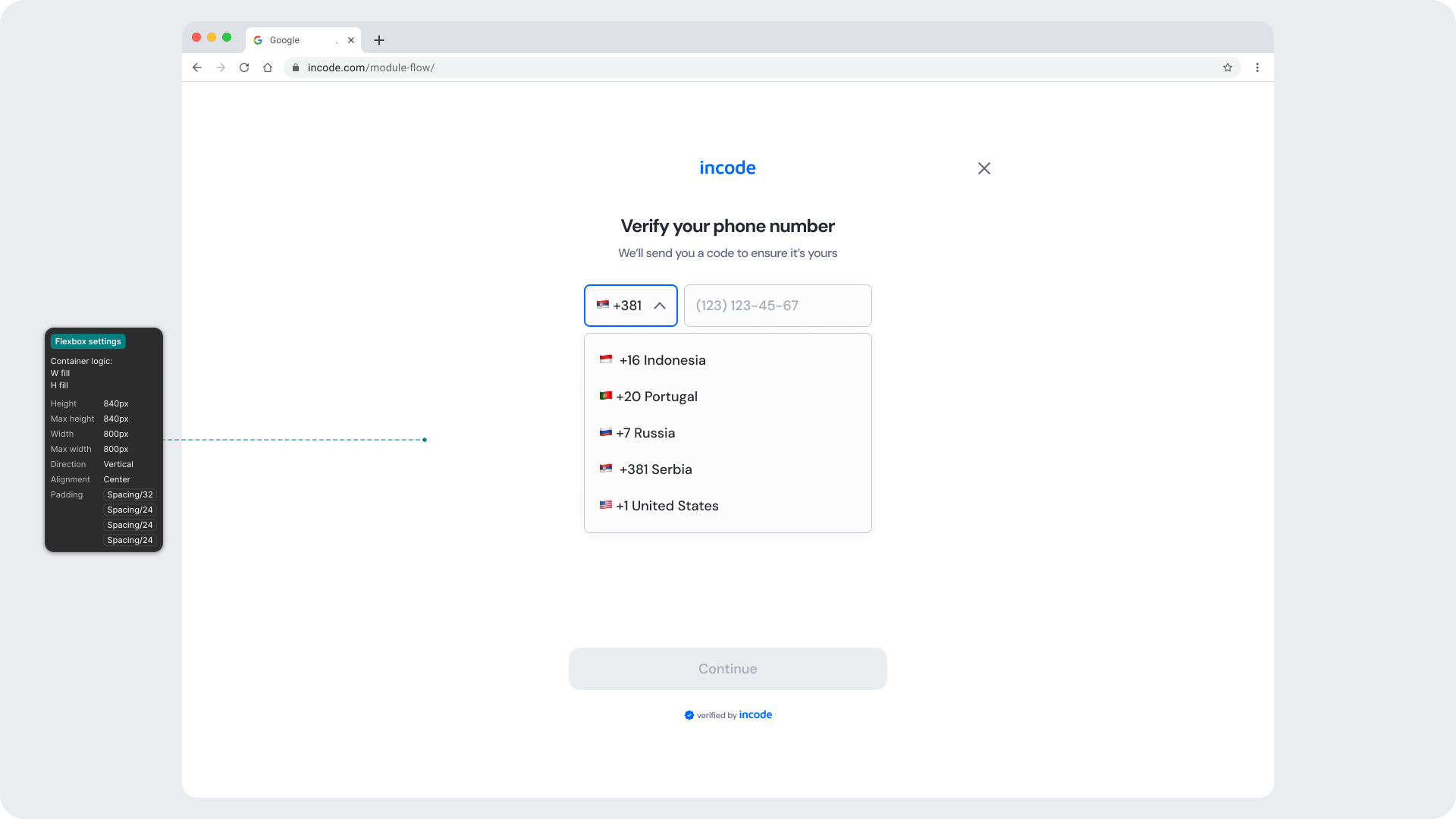Screen dimensions: 1456x819
Task: Click the home icon in toolbar
Action: [x=268, y=67]
